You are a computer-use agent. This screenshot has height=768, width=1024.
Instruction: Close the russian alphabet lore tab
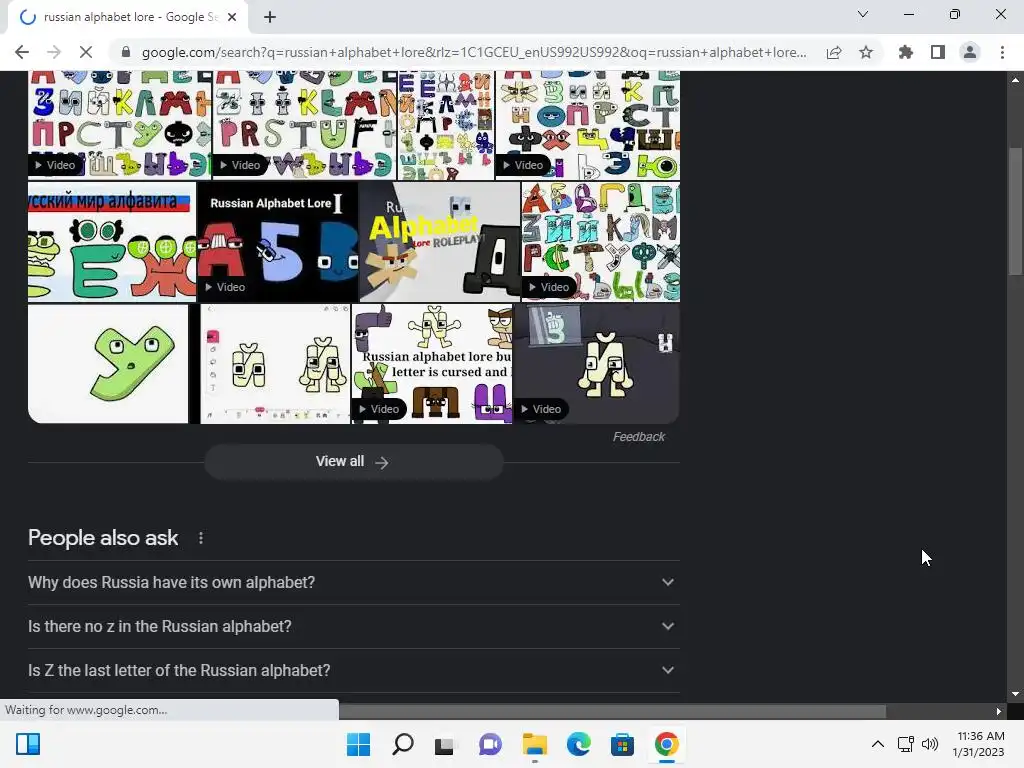[232, 17]
